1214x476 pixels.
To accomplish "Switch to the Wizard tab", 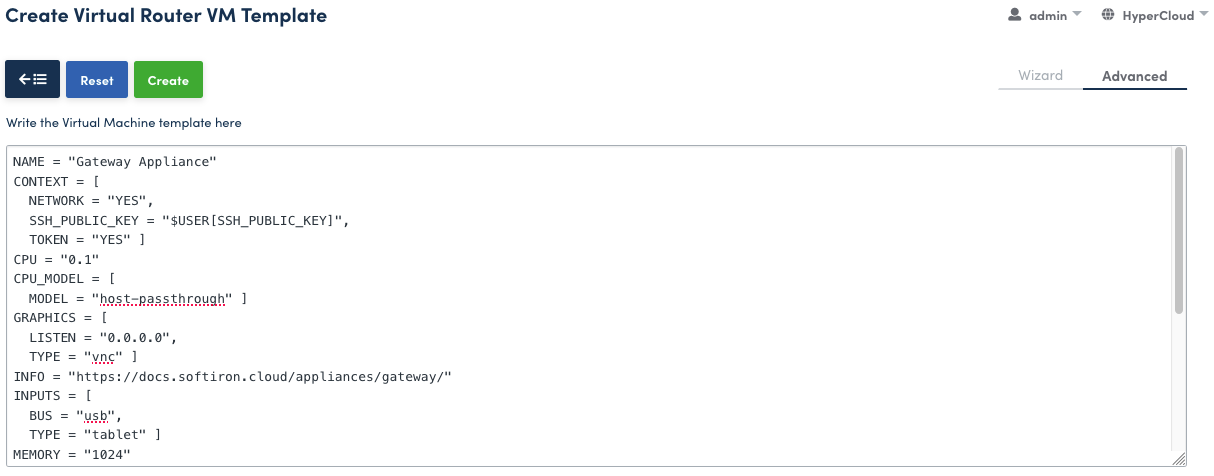I will [1040, 76].
